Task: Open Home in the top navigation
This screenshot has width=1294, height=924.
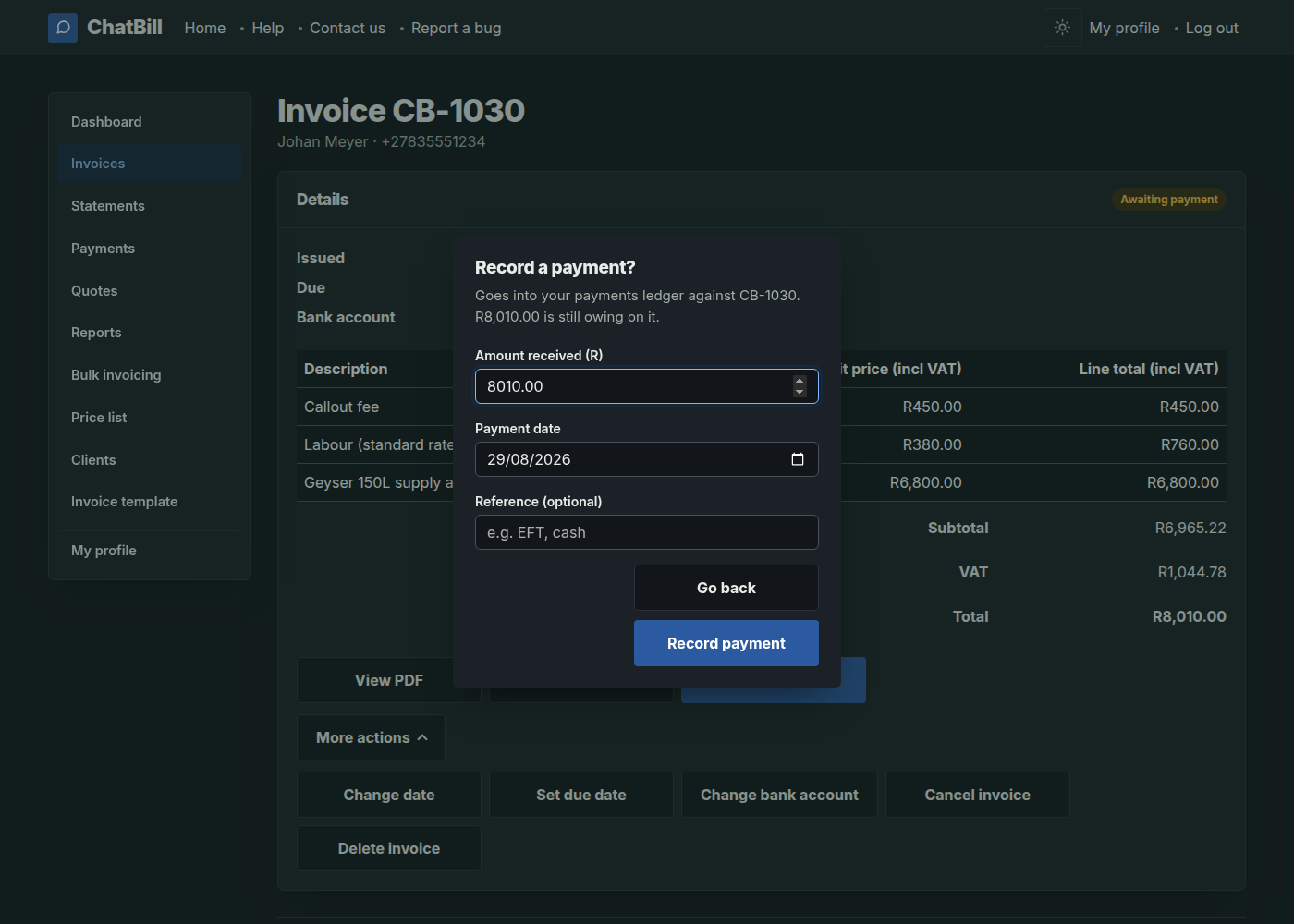Action: click(205, 28)
